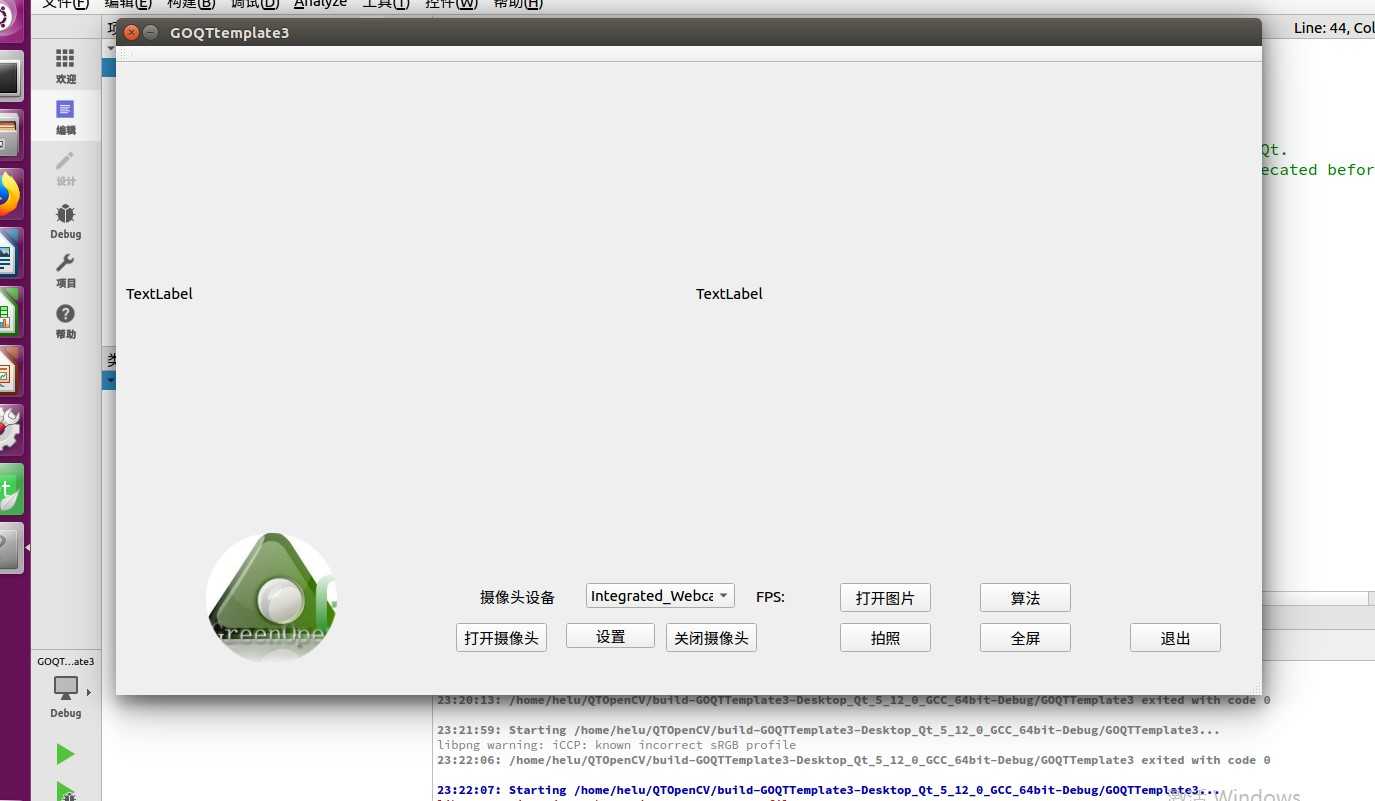This screenshot has height=801, width=1375.
Task: Click the 关闭摄像头 button
Action: 711,637
